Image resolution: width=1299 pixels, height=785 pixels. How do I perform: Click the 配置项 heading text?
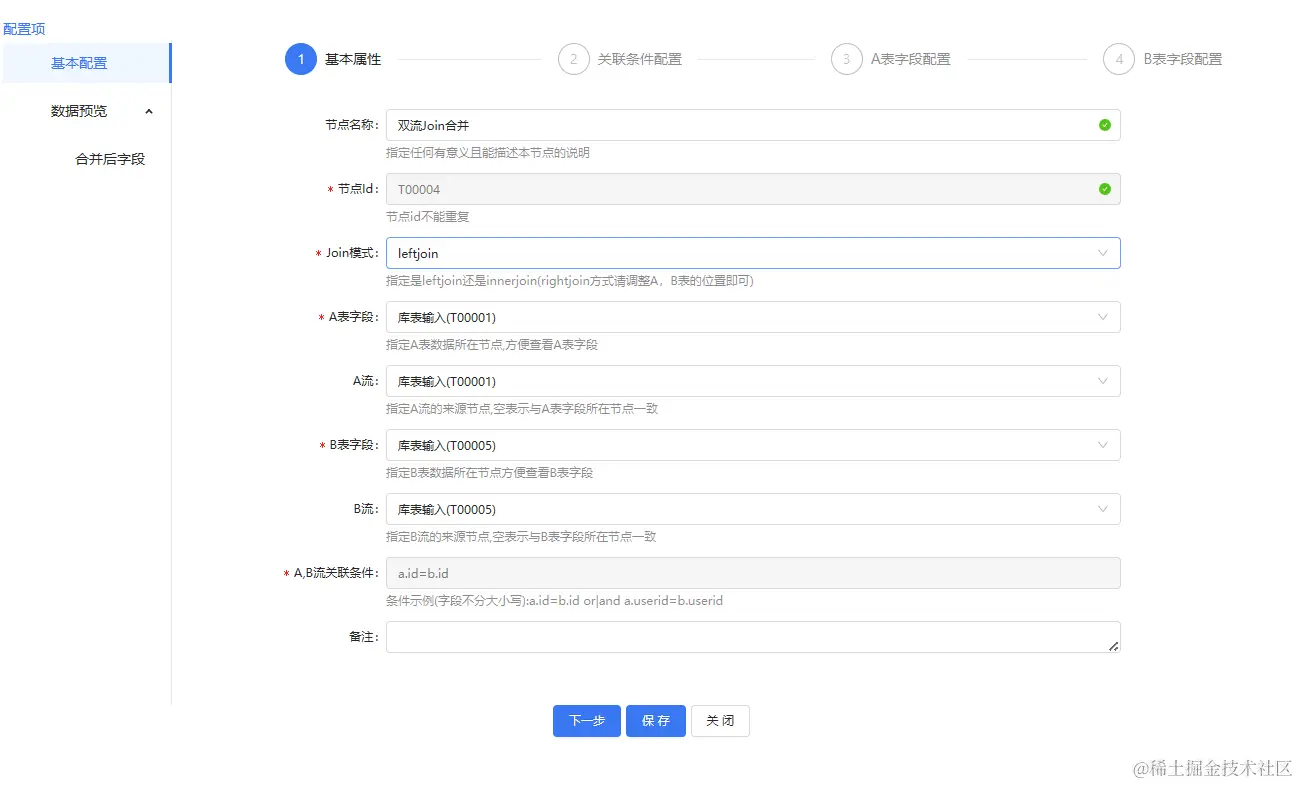click(x=24, y=29)
